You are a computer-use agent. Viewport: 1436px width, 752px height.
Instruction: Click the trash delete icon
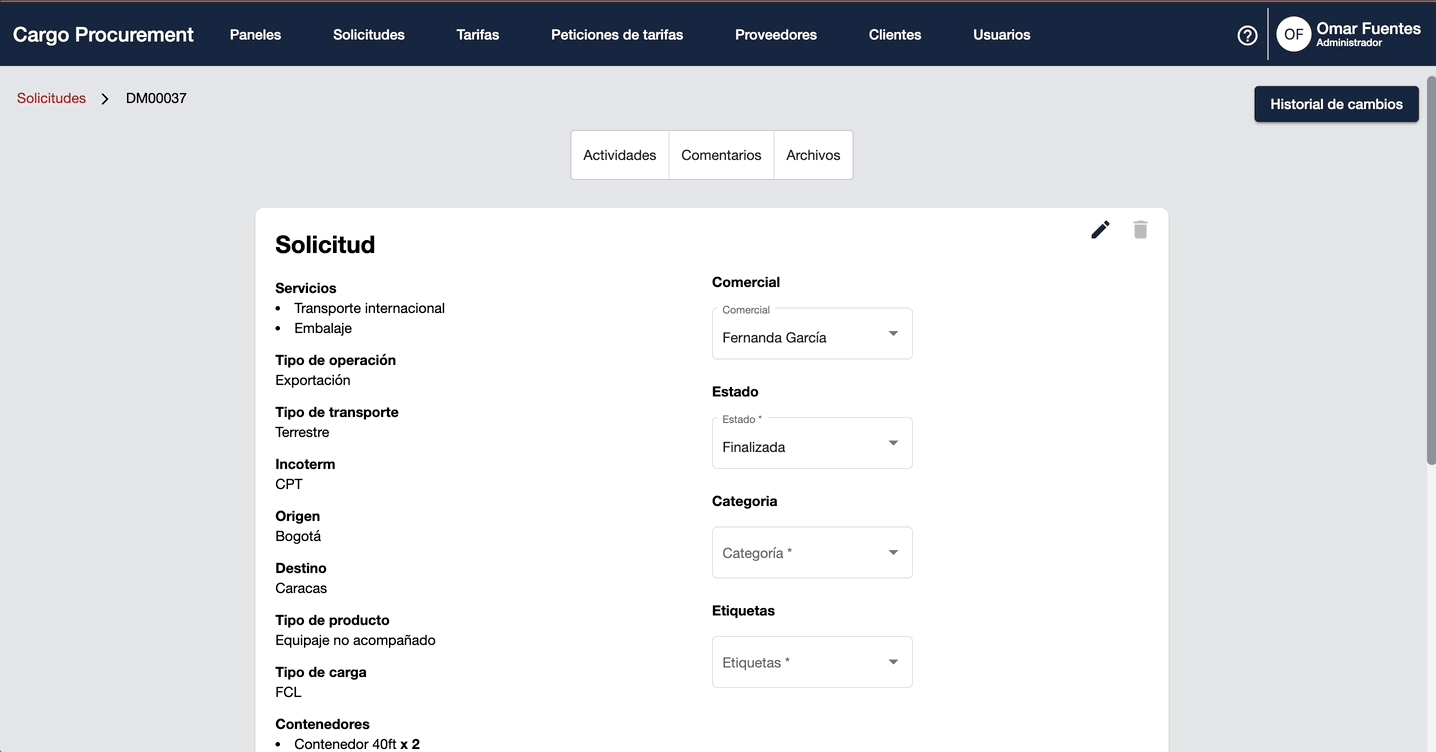coord(1140,230)
